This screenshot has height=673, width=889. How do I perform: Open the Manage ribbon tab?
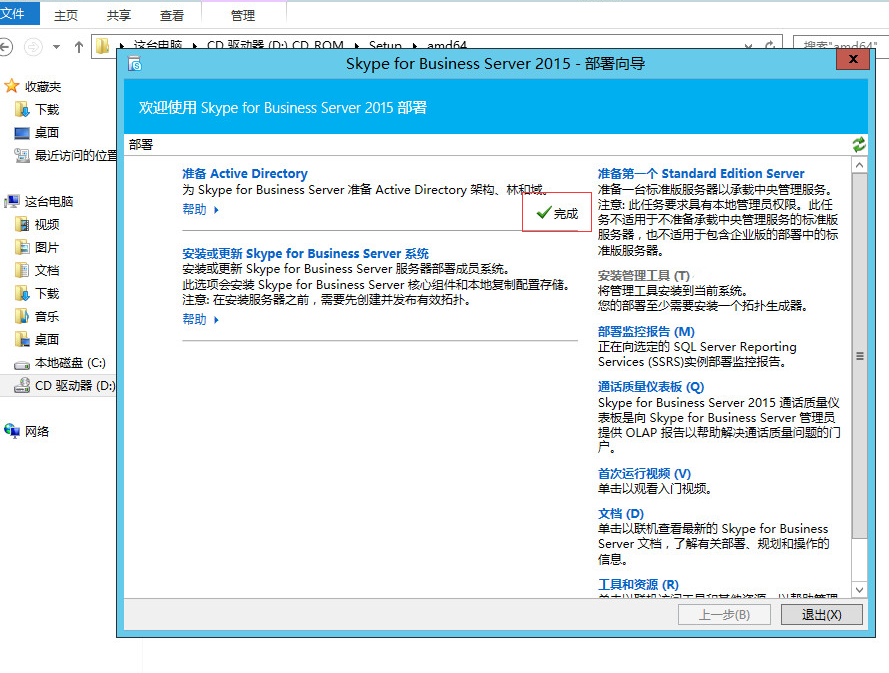tap(243, 15)
